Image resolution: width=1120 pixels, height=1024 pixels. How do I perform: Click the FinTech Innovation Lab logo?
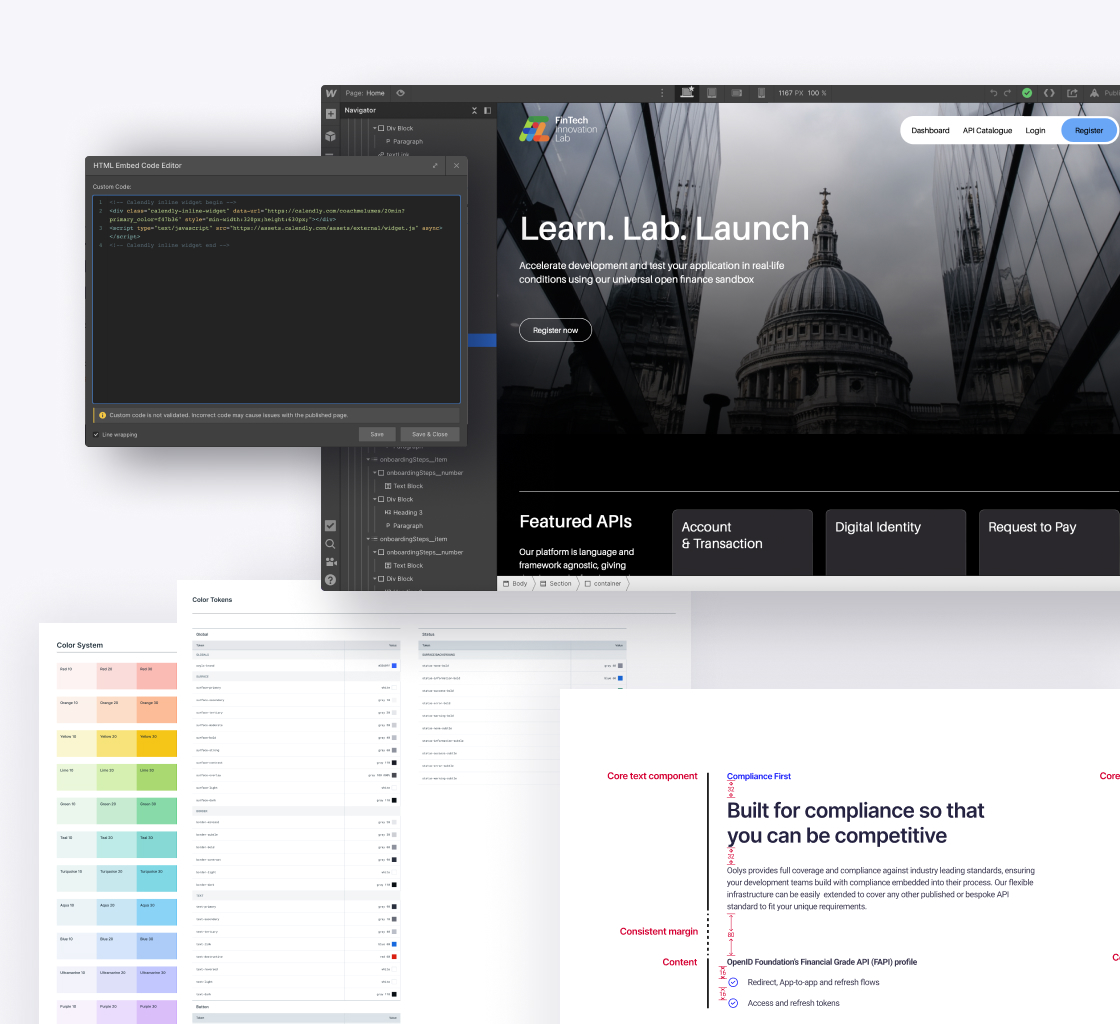[558, 130]
